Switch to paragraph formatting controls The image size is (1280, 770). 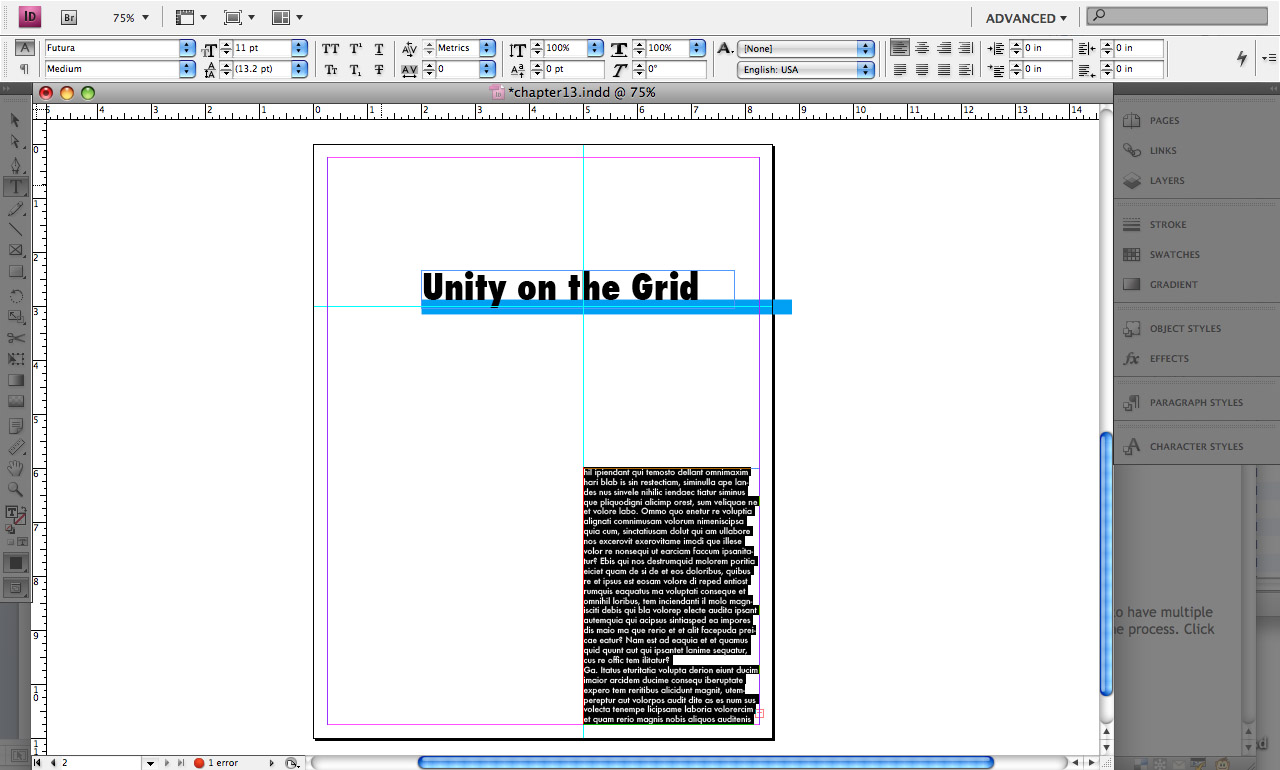coord(24,69)
